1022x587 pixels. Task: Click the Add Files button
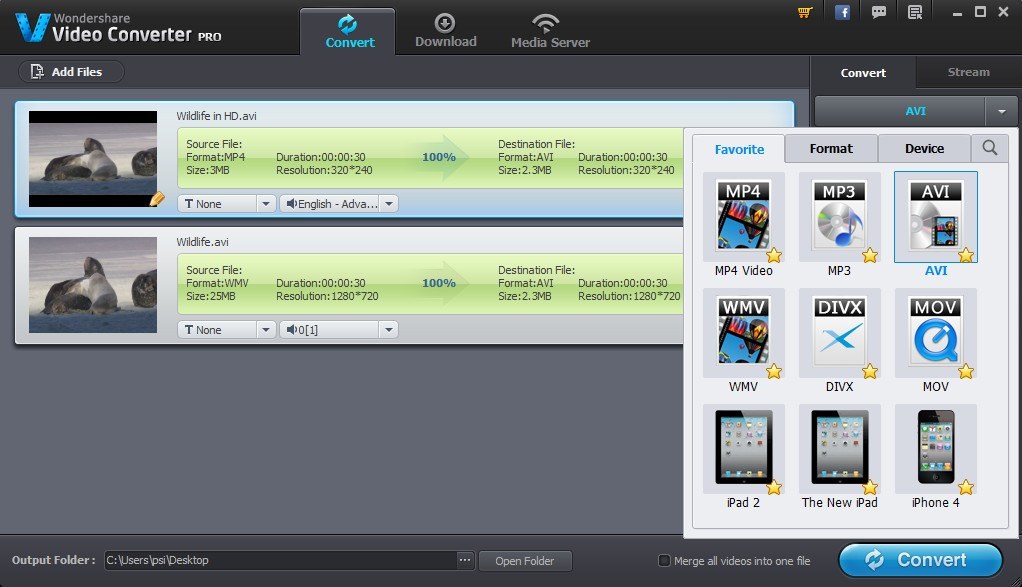click(x=70, y=71)
